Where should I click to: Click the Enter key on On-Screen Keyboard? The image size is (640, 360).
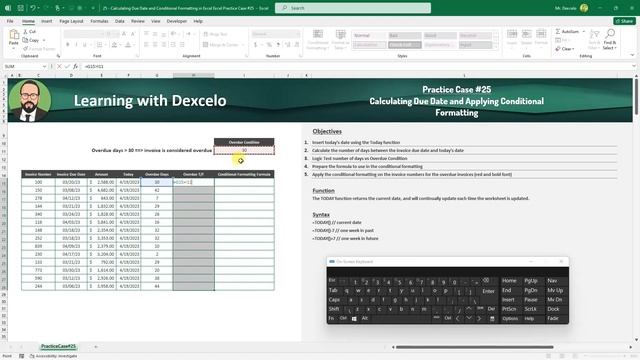coord(488,291)
